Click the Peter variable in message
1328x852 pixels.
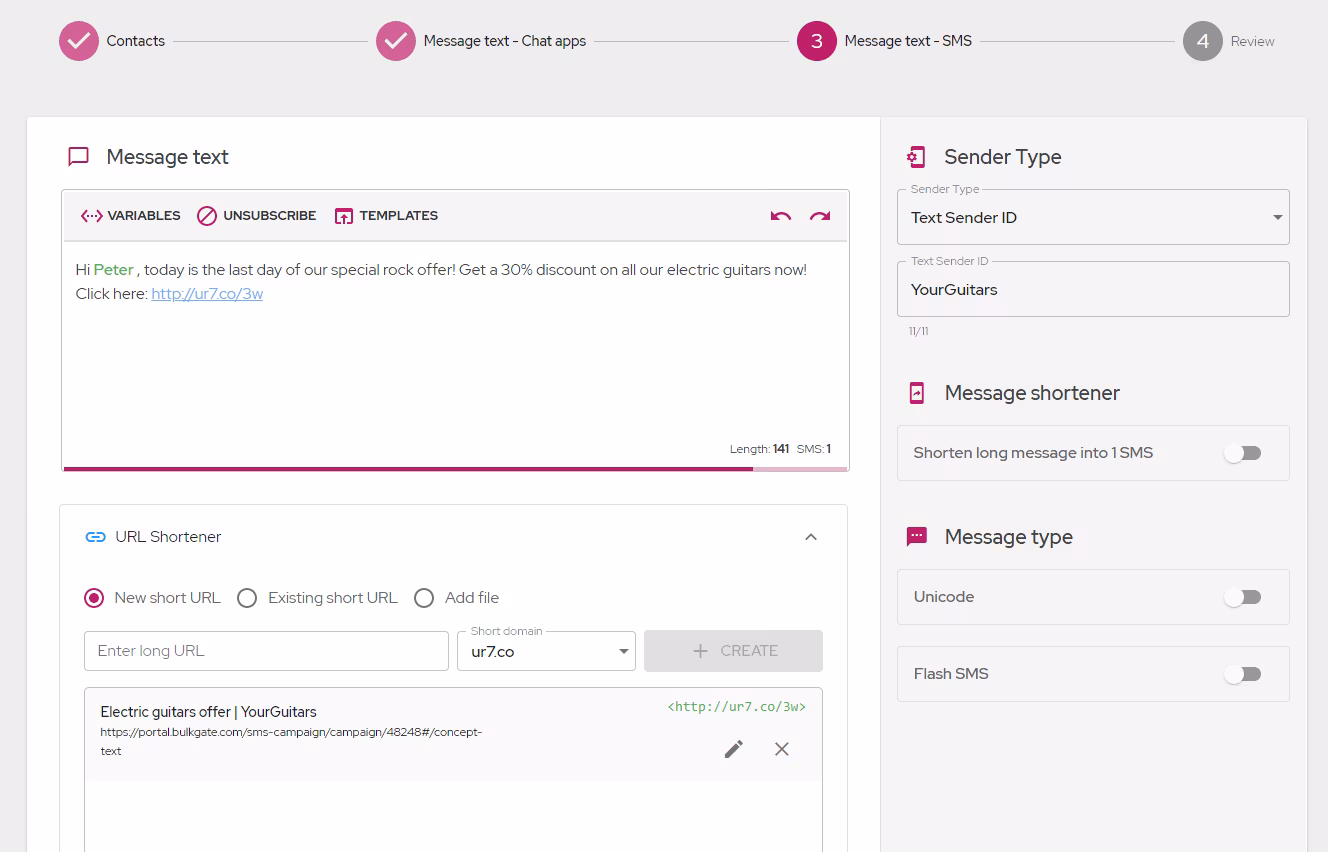114,270
